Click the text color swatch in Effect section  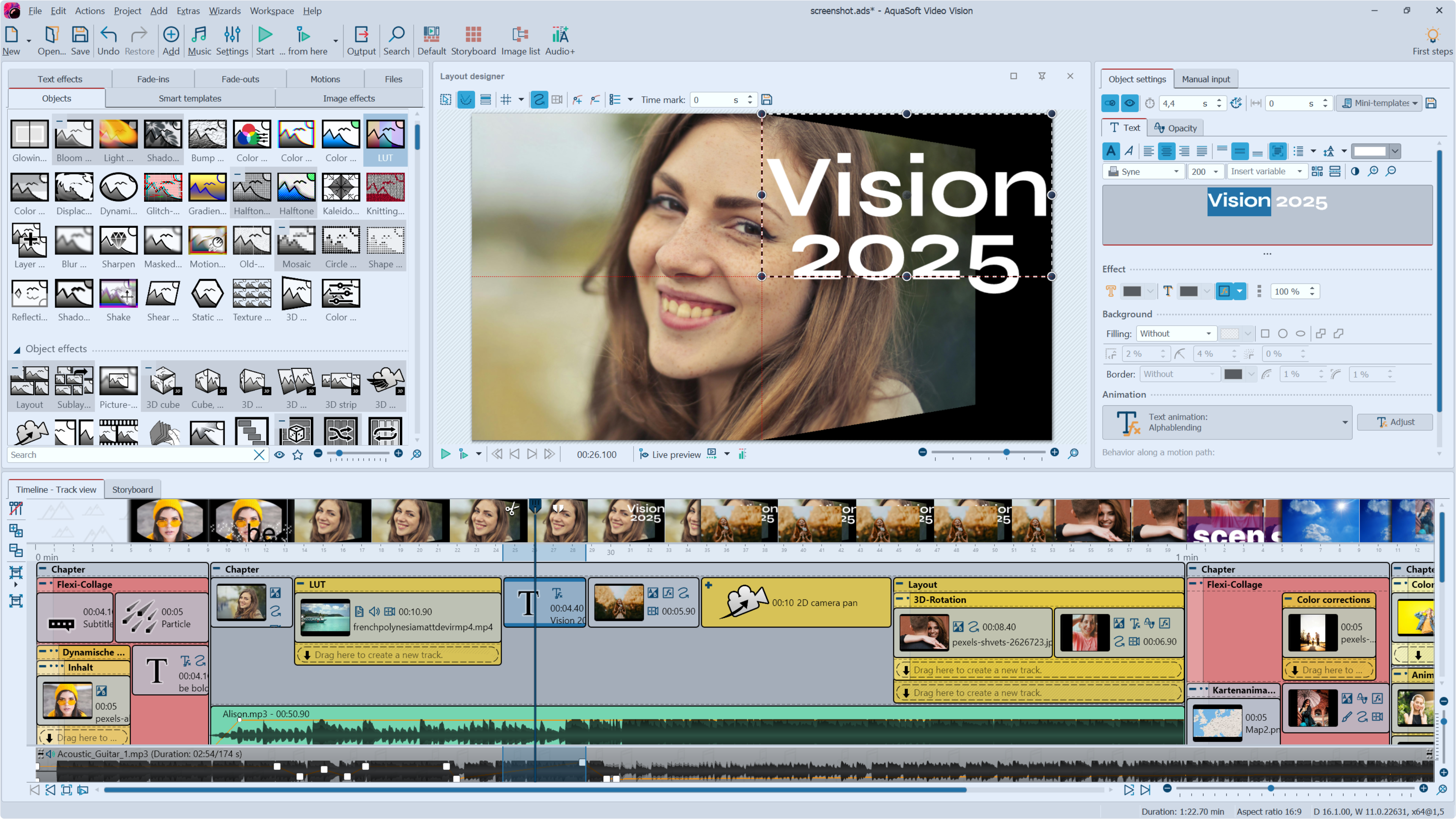1132,291
